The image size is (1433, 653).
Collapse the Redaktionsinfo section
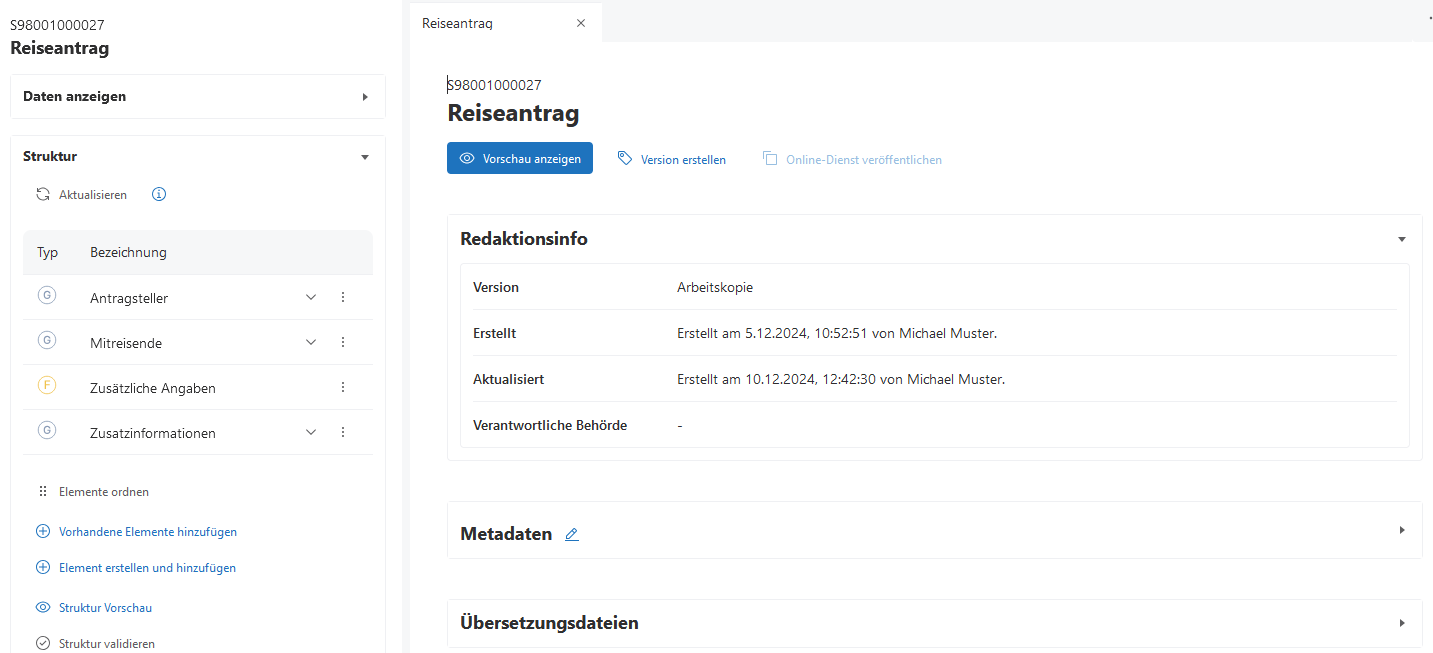(1402, 239)
